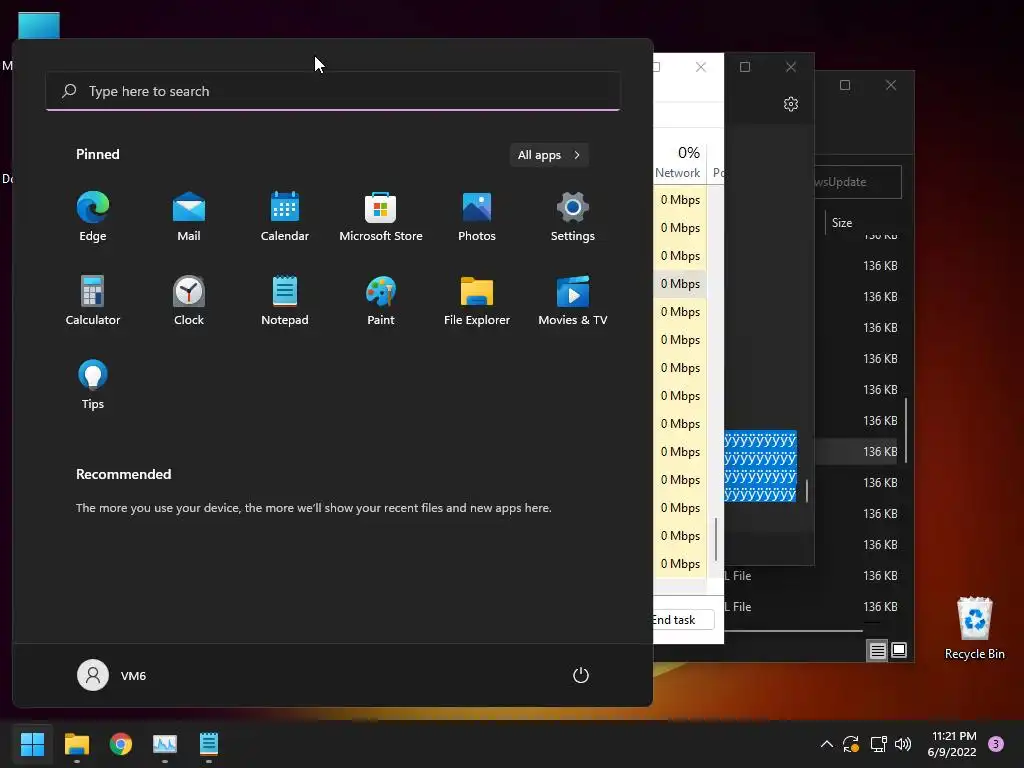This screenshot has width=1024, height=768.
Task: Select the Recycle Bin desktop icon
Action: click(974, 628)
